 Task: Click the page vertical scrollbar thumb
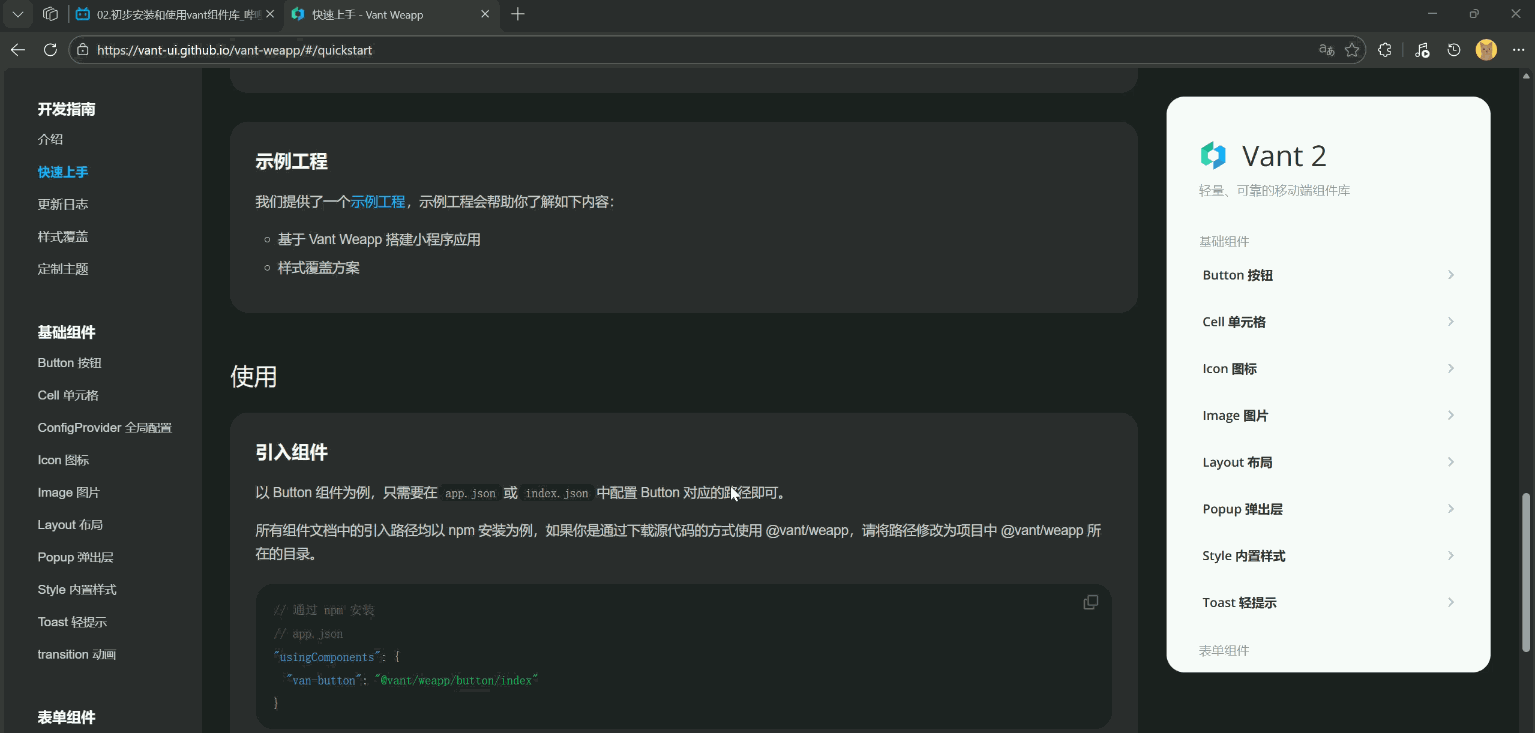tap(1526, 572)
